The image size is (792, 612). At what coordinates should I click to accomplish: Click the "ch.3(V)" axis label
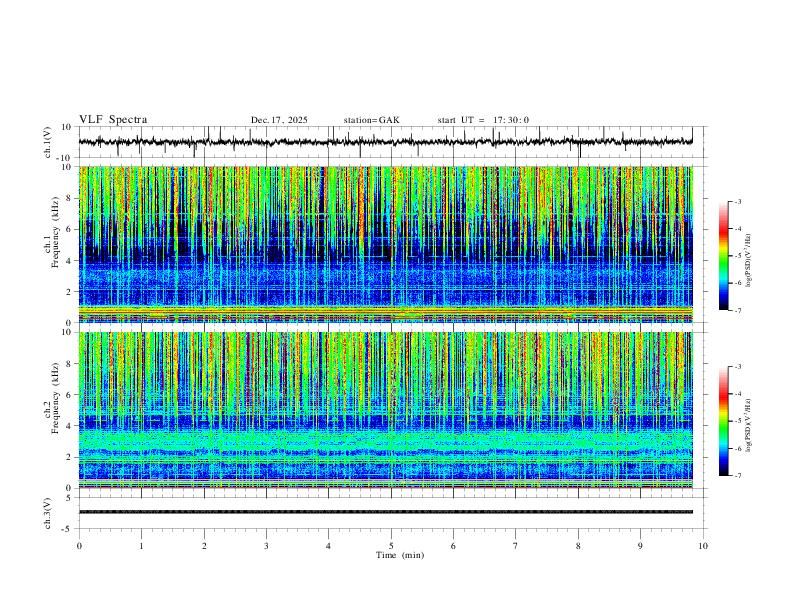pos(48,513)
